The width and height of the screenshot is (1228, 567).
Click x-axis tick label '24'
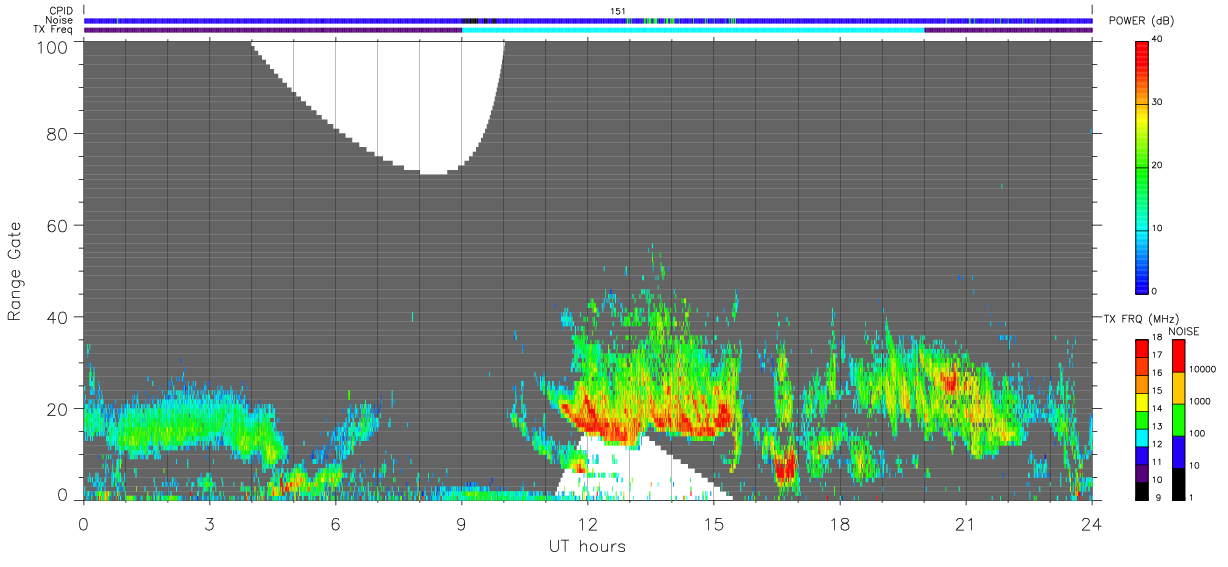1092,523
